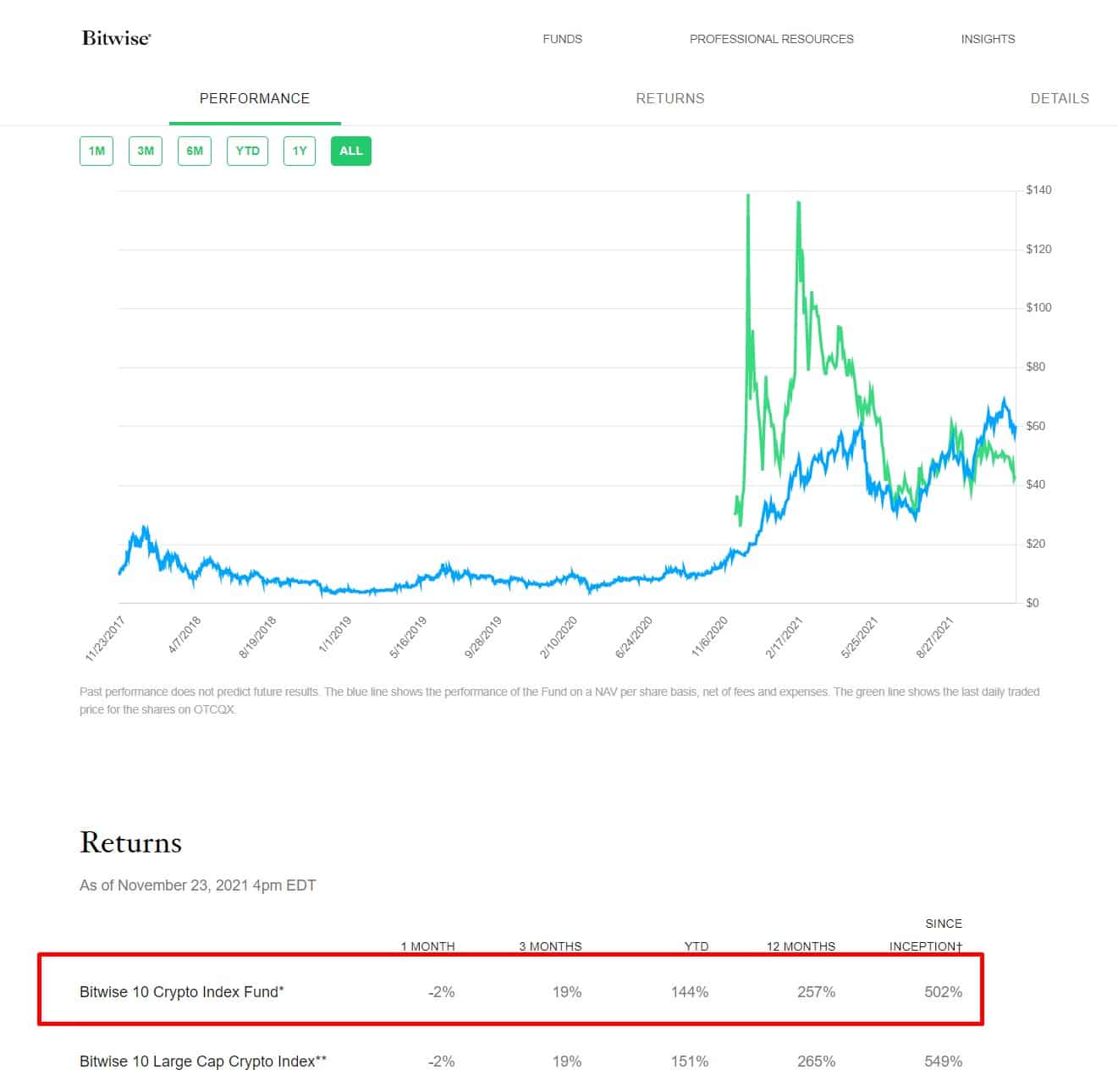Select the 3M time range

[x=146, y=151]
